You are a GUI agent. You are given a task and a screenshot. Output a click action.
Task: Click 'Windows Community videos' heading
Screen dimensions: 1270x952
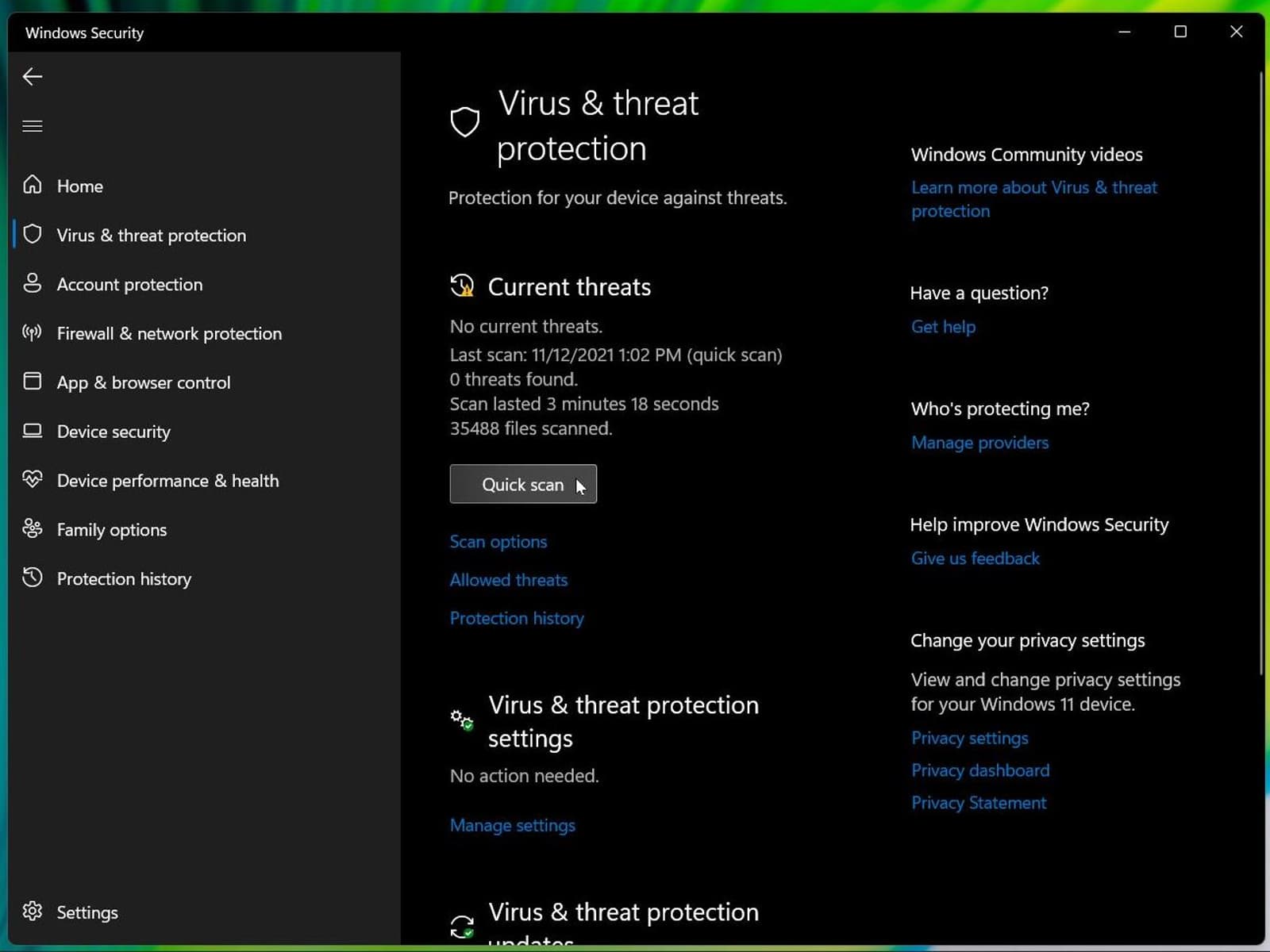pyautogui.click(x=1027, y=155)
